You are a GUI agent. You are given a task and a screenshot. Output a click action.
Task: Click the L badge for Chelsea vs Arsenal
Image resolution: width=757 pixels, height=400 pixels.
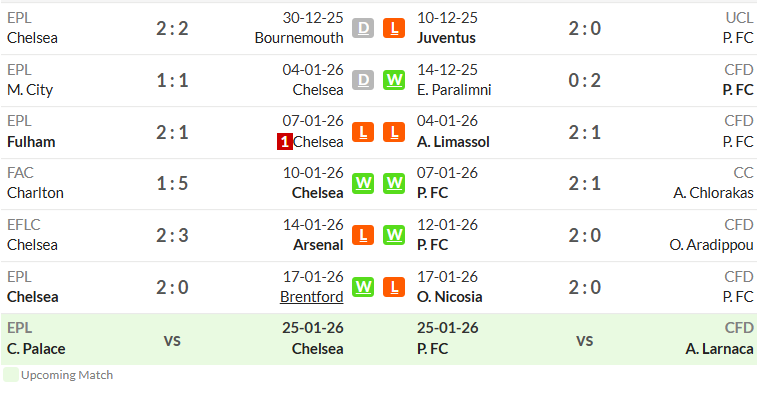pos(363,235)
